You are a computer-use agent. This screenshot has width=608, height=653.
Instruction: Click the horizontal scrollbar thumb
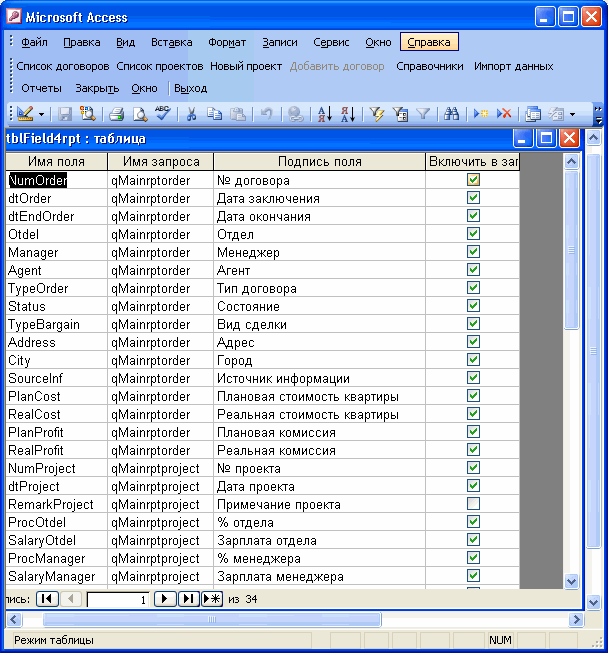pyautogui.click(x=212, y=619)
